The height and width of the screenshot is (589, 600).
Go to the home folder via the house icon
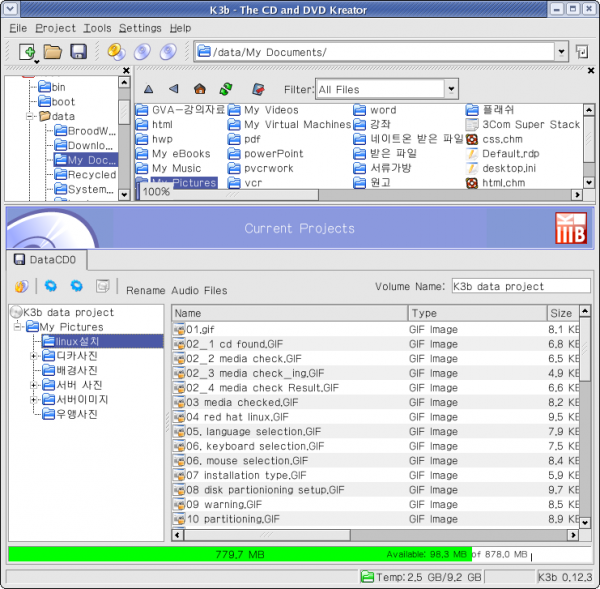(x=199, y=89)
